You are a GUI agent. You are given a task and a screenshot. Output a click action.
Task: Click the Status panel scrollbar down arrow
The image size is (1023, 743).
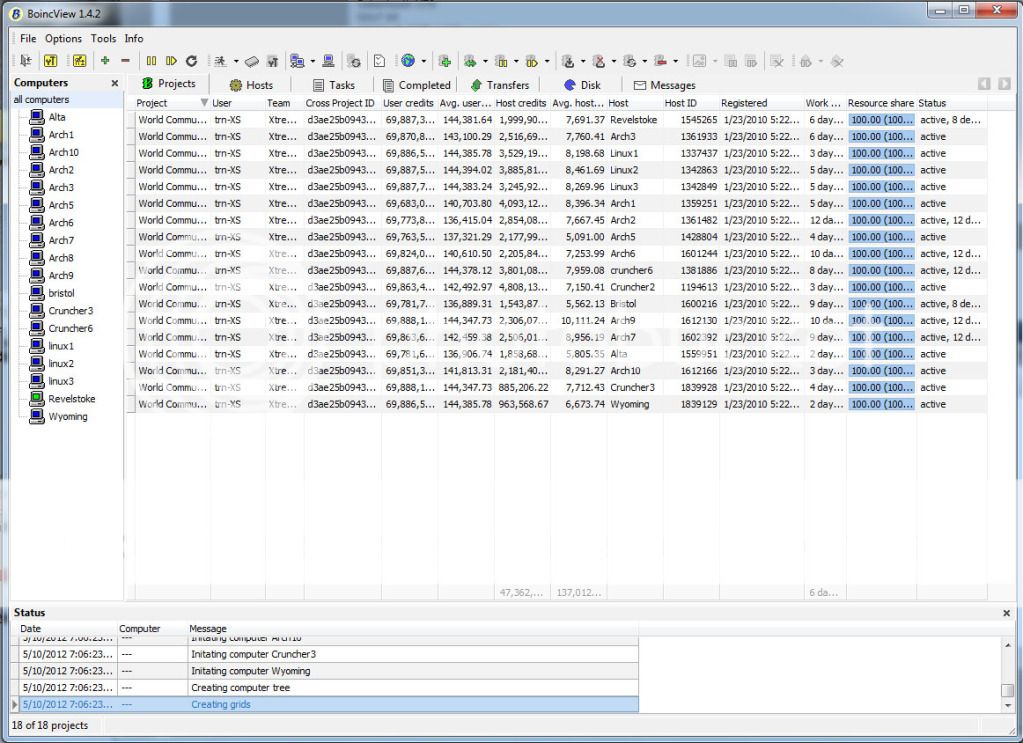(x=1007, y=706)
